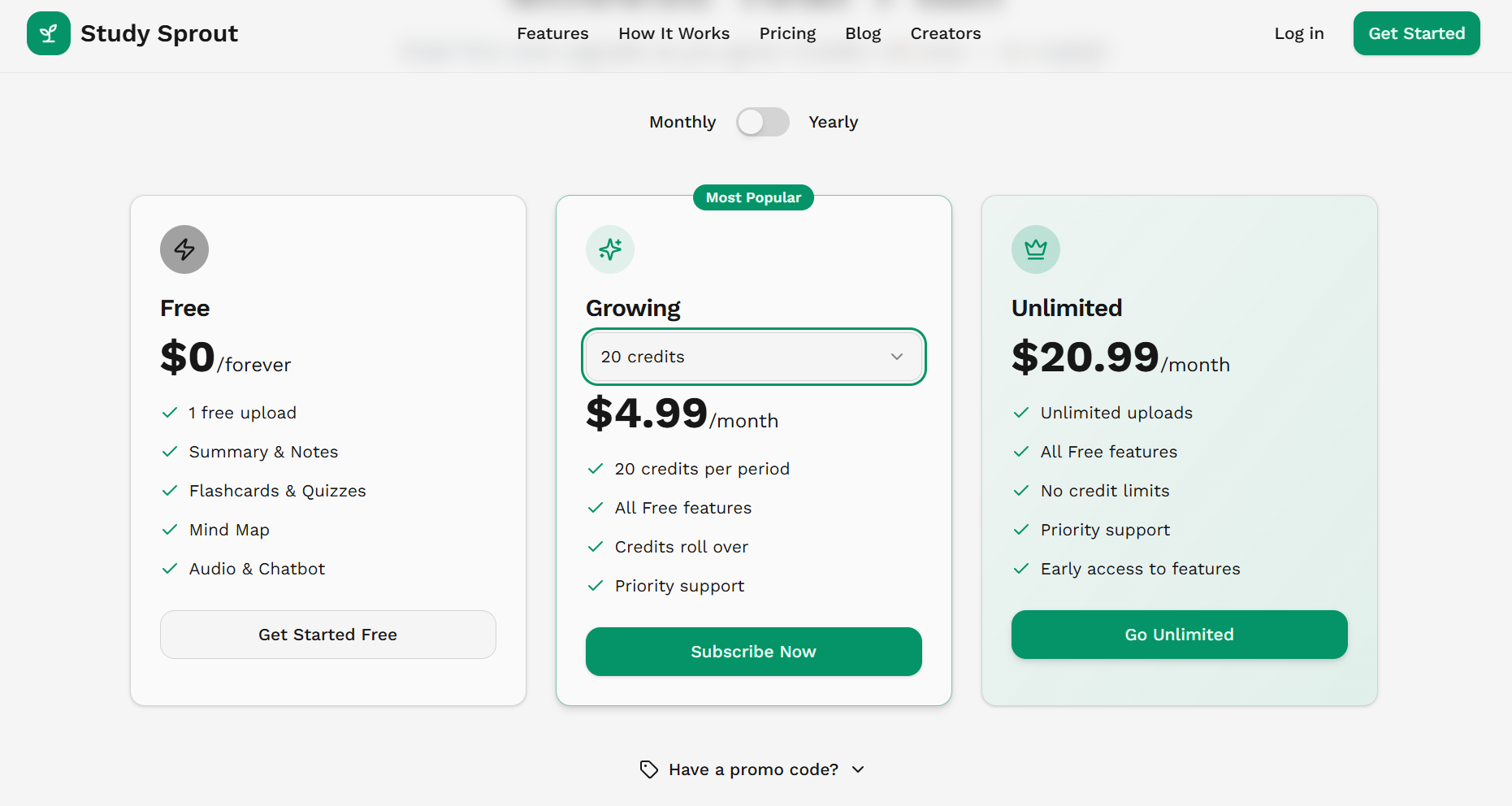The width and height of the screenshot is (1512, 806).
Task: Click the lightning bolt icon on Free plan
Action: coord(184,249)
